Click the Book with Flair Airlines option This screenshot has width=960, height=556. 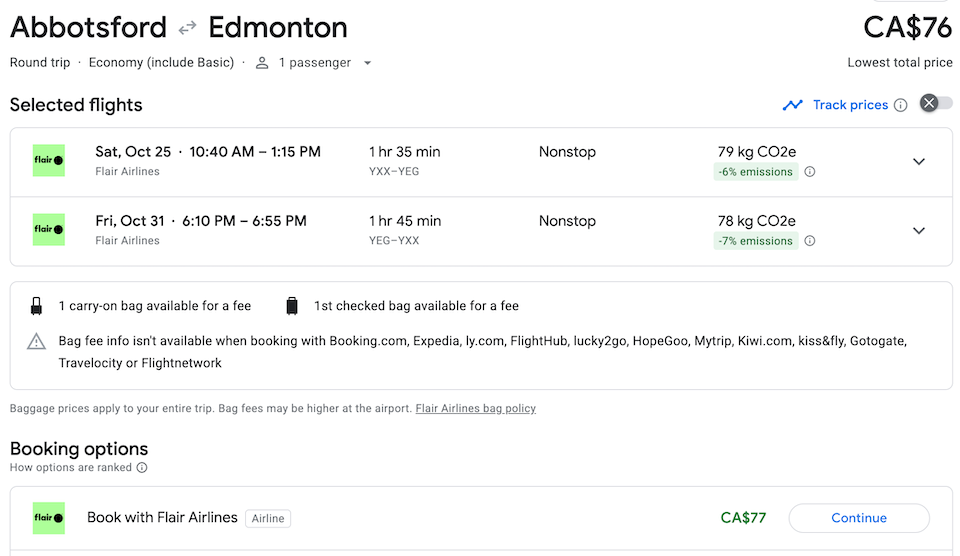(x=162, y=518)
